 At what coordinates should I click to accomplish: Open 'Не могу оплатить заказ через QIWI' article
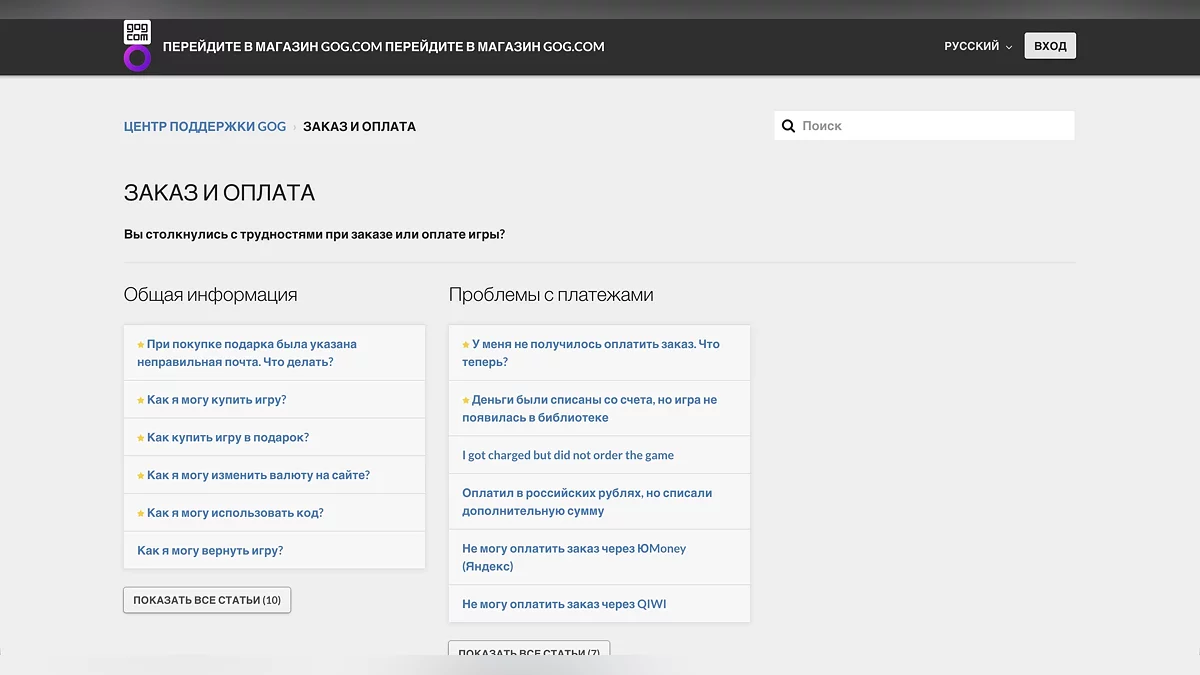tap(564, 604)
